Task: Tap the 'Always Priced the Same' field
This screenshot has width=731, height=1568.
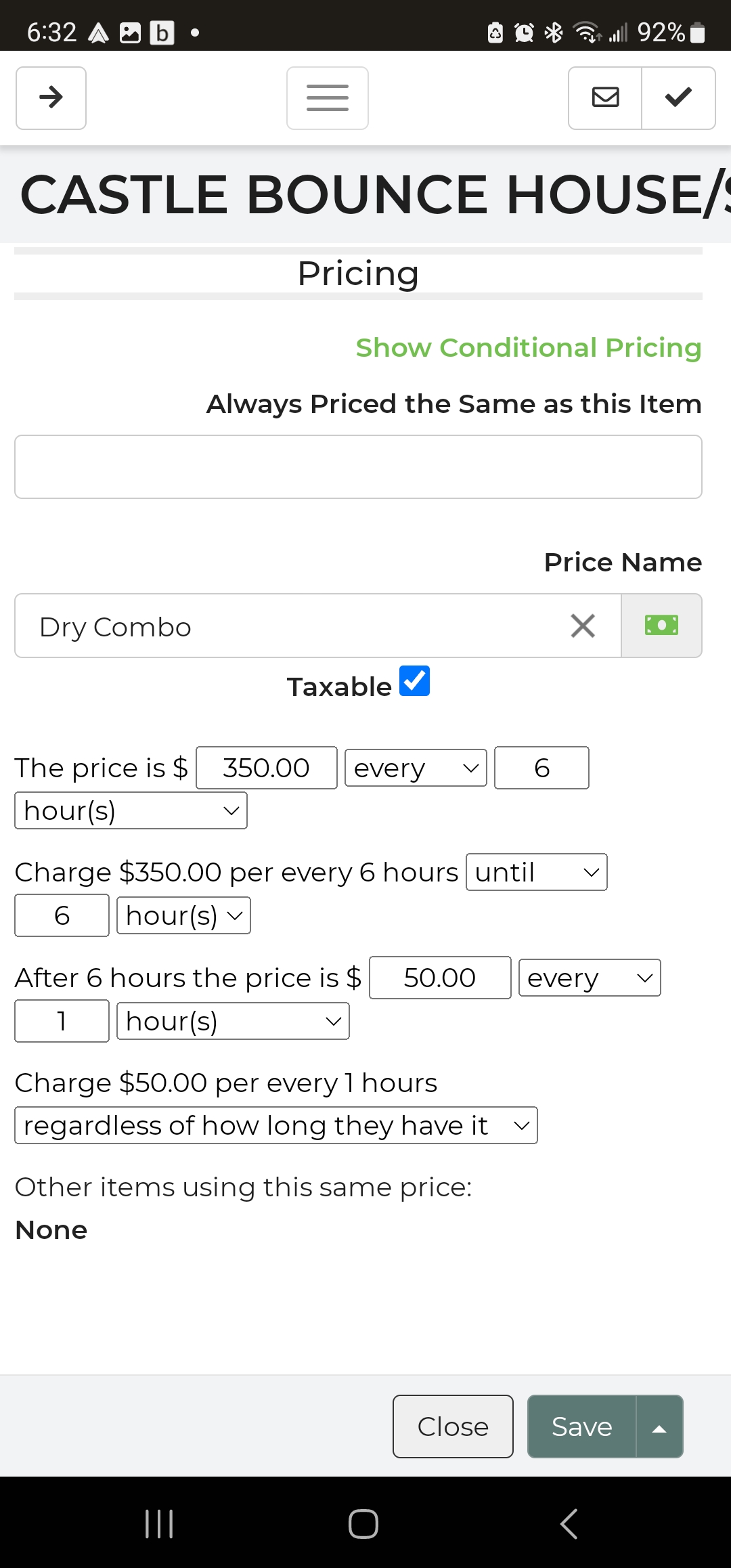Action: point(358,467)
